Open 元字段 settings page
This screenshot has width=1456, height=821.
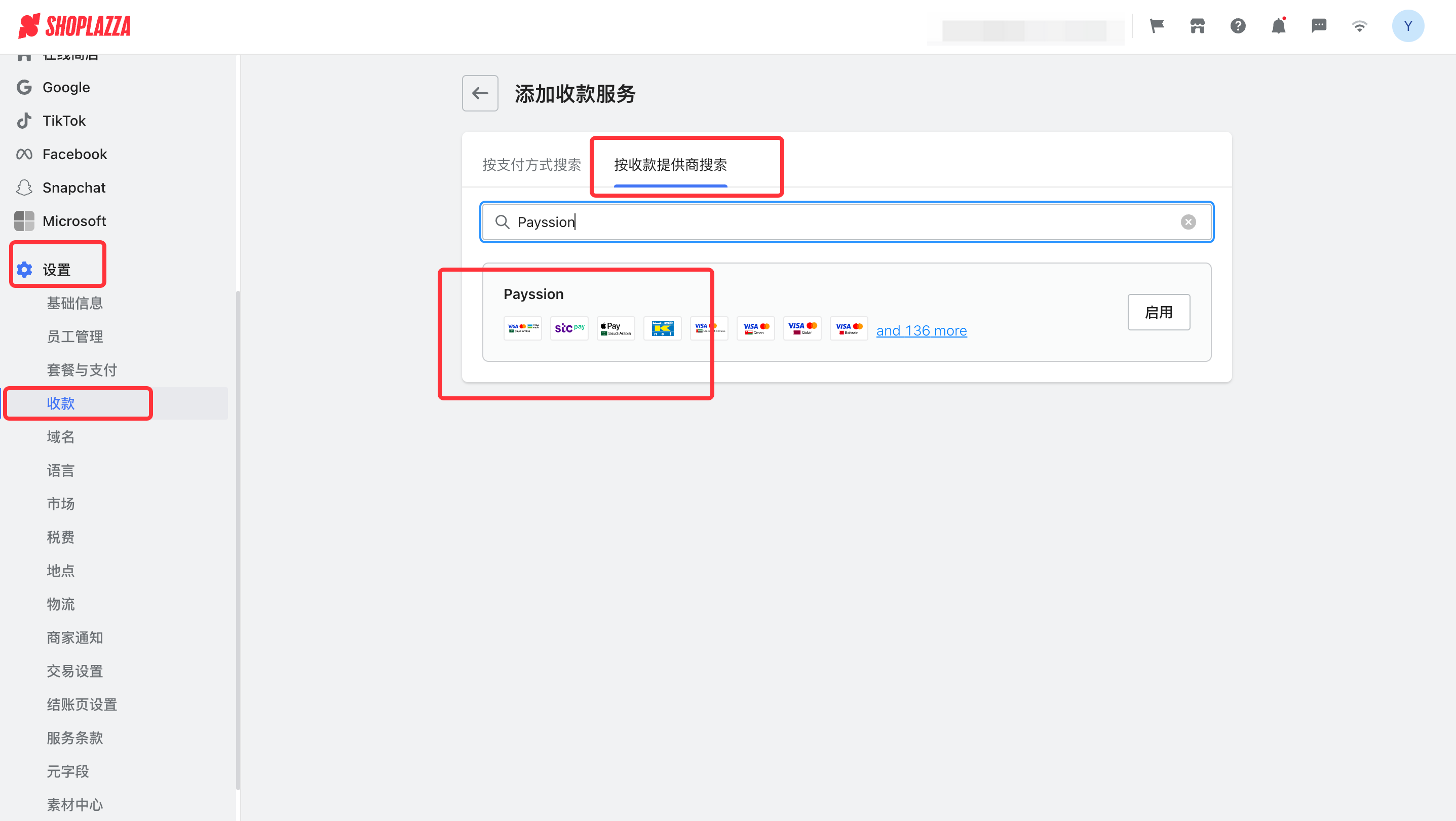(x=68, y=771)
